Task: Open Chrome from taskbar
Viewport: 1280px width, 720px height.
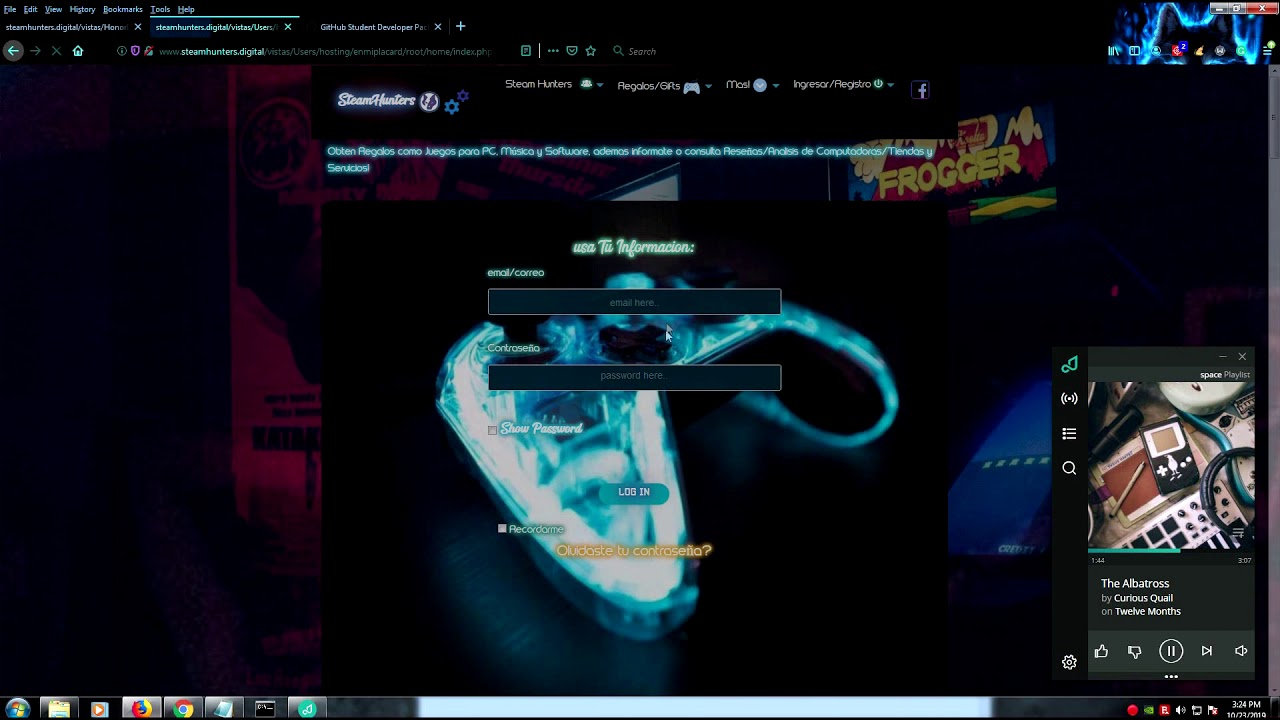Action: pos(183,709)
